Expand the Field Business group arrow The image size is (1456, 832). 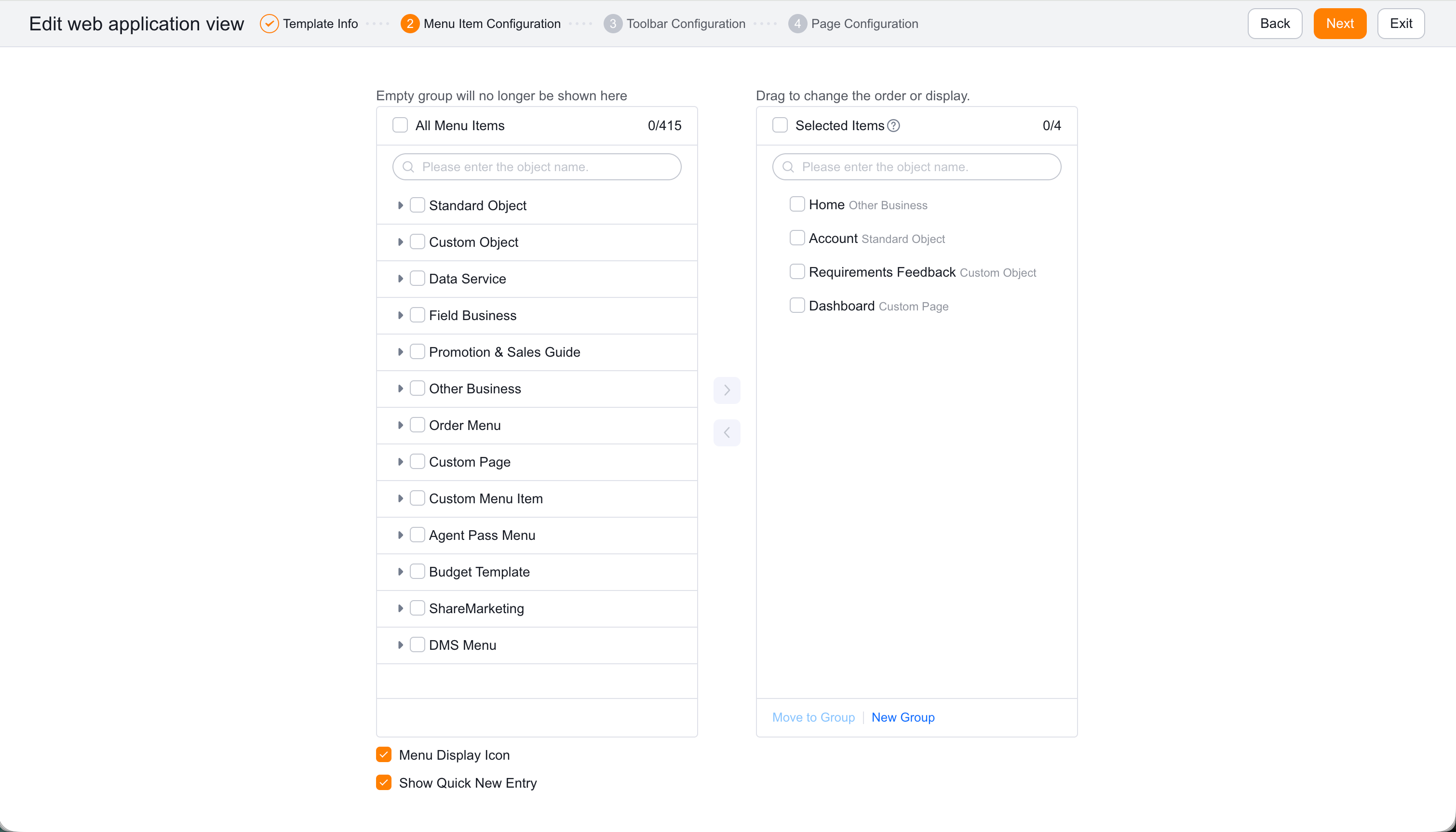[400, 315]
